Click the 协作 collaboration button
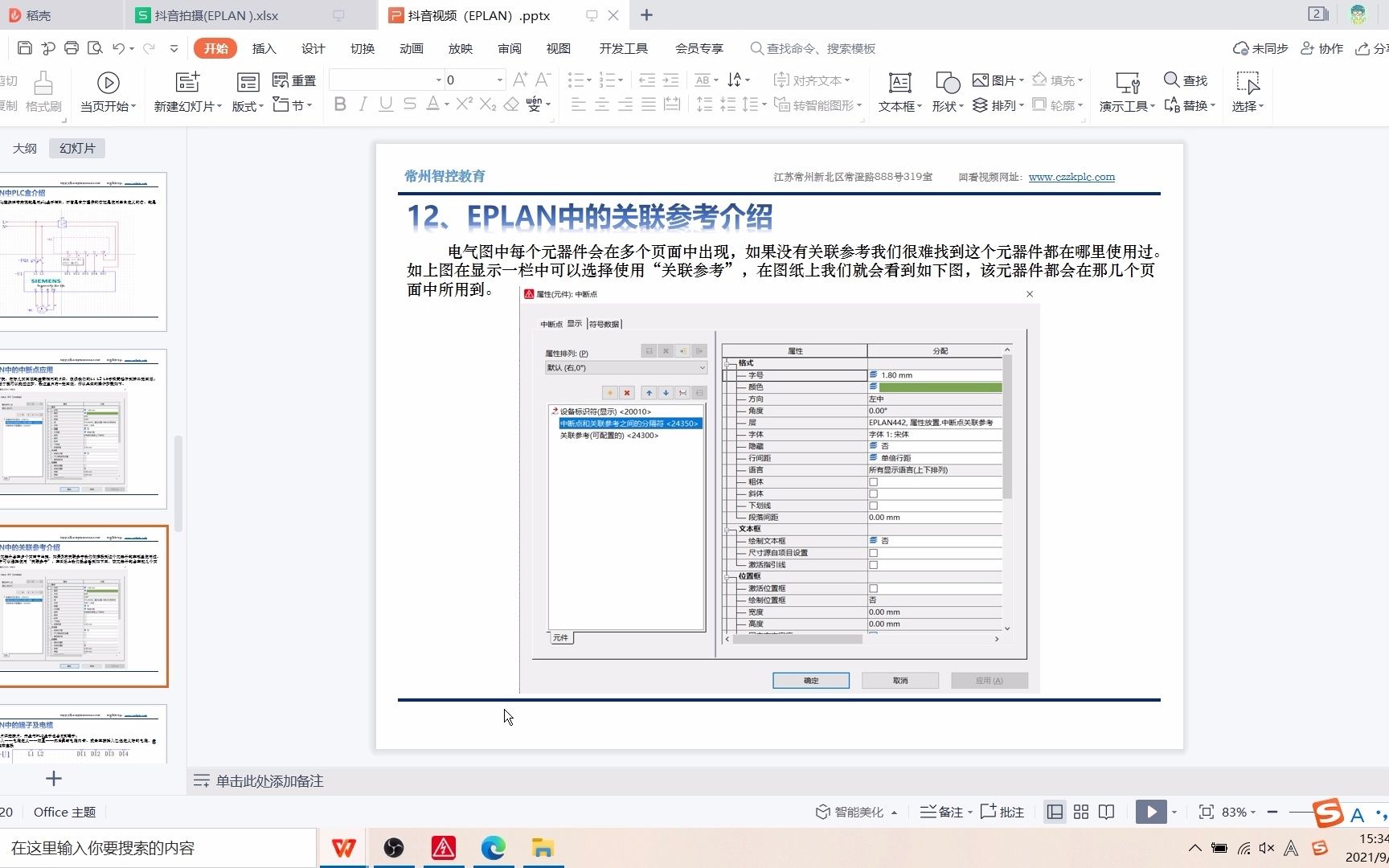The image size is (1389, 868). (x=1322, y=48)
